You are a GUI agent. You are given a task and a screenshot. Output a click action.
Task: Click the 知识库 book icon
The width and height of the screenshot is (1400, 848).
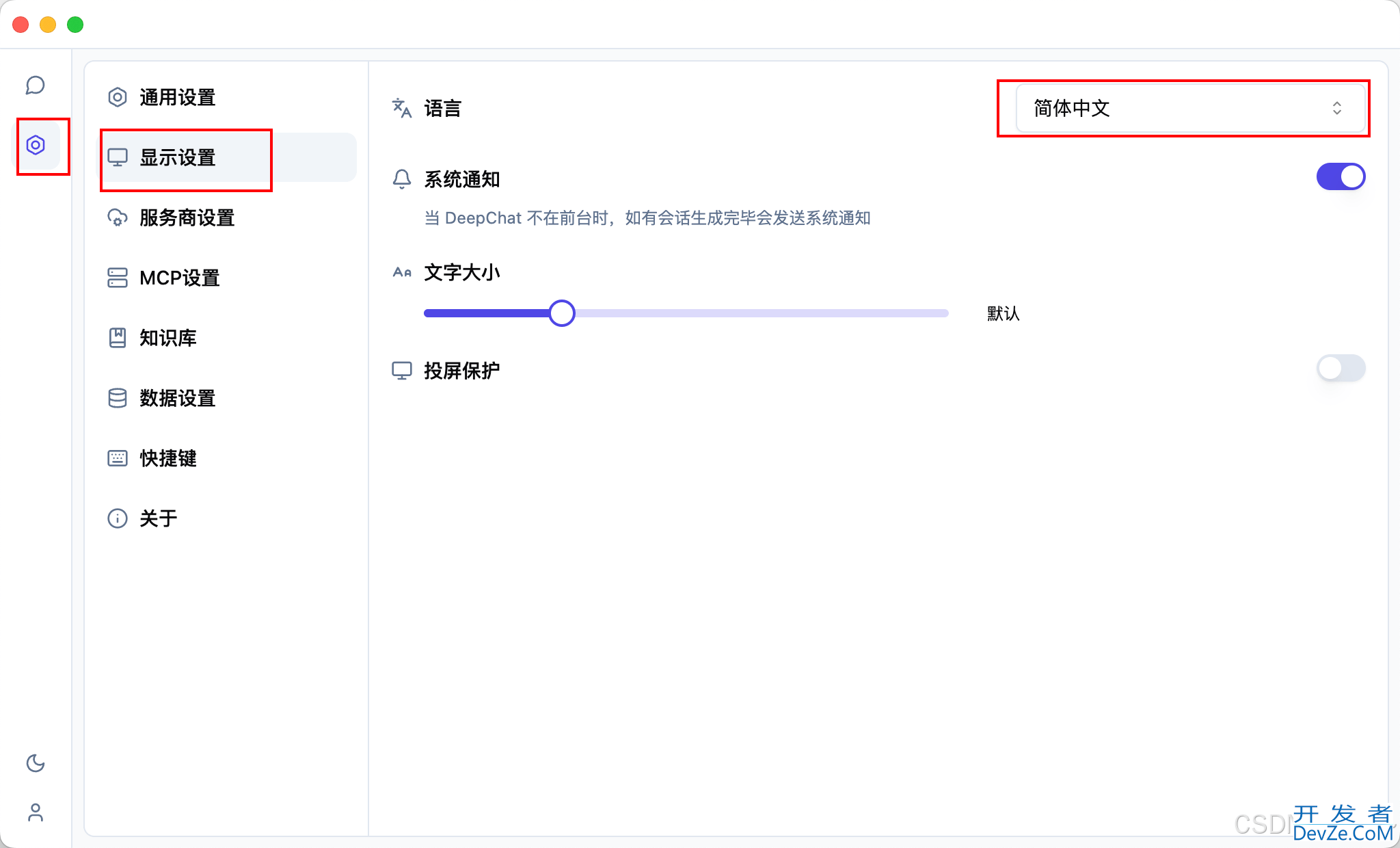coord(118,338)
